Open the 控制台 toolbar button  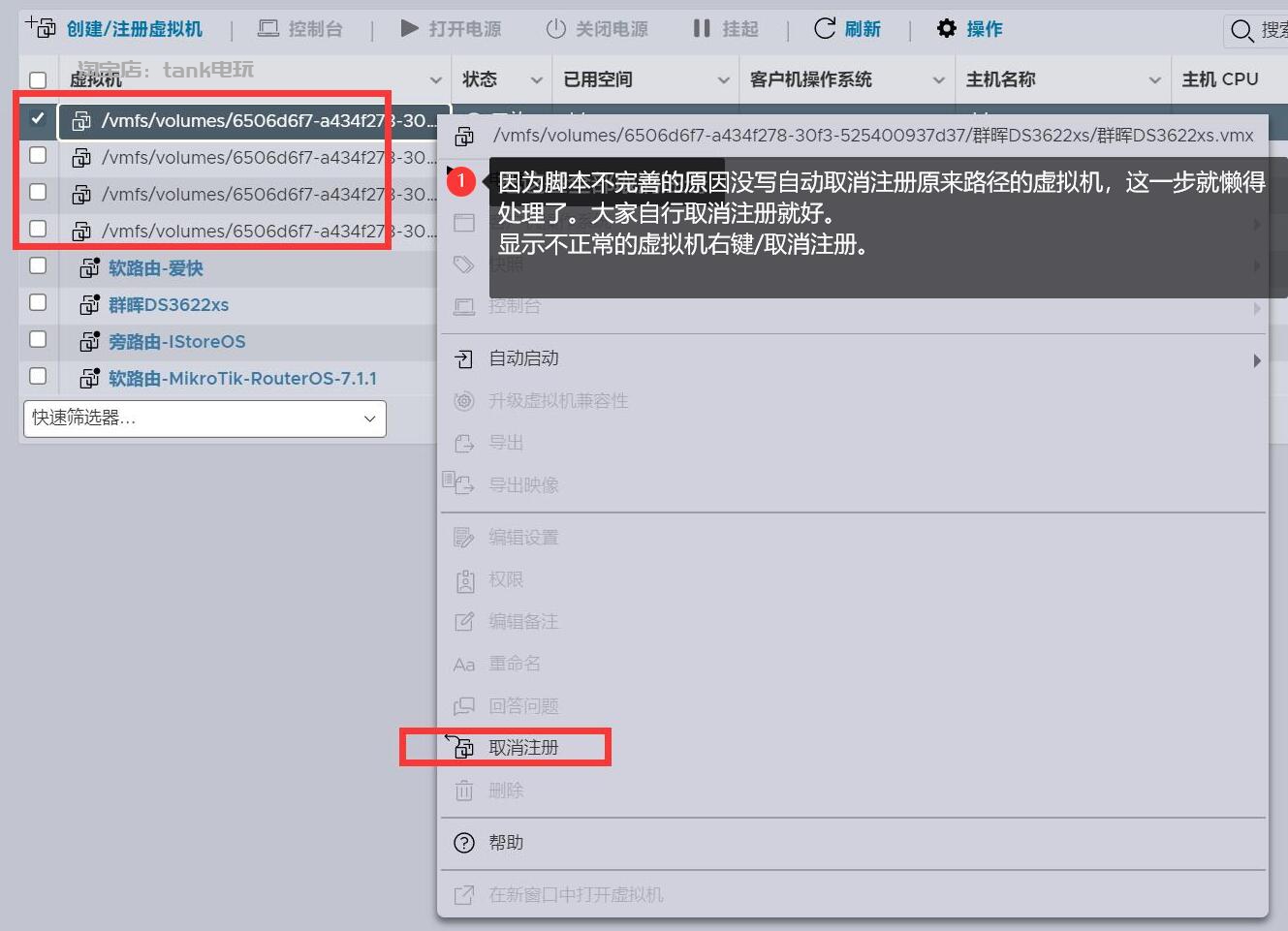tap(299, 29)
